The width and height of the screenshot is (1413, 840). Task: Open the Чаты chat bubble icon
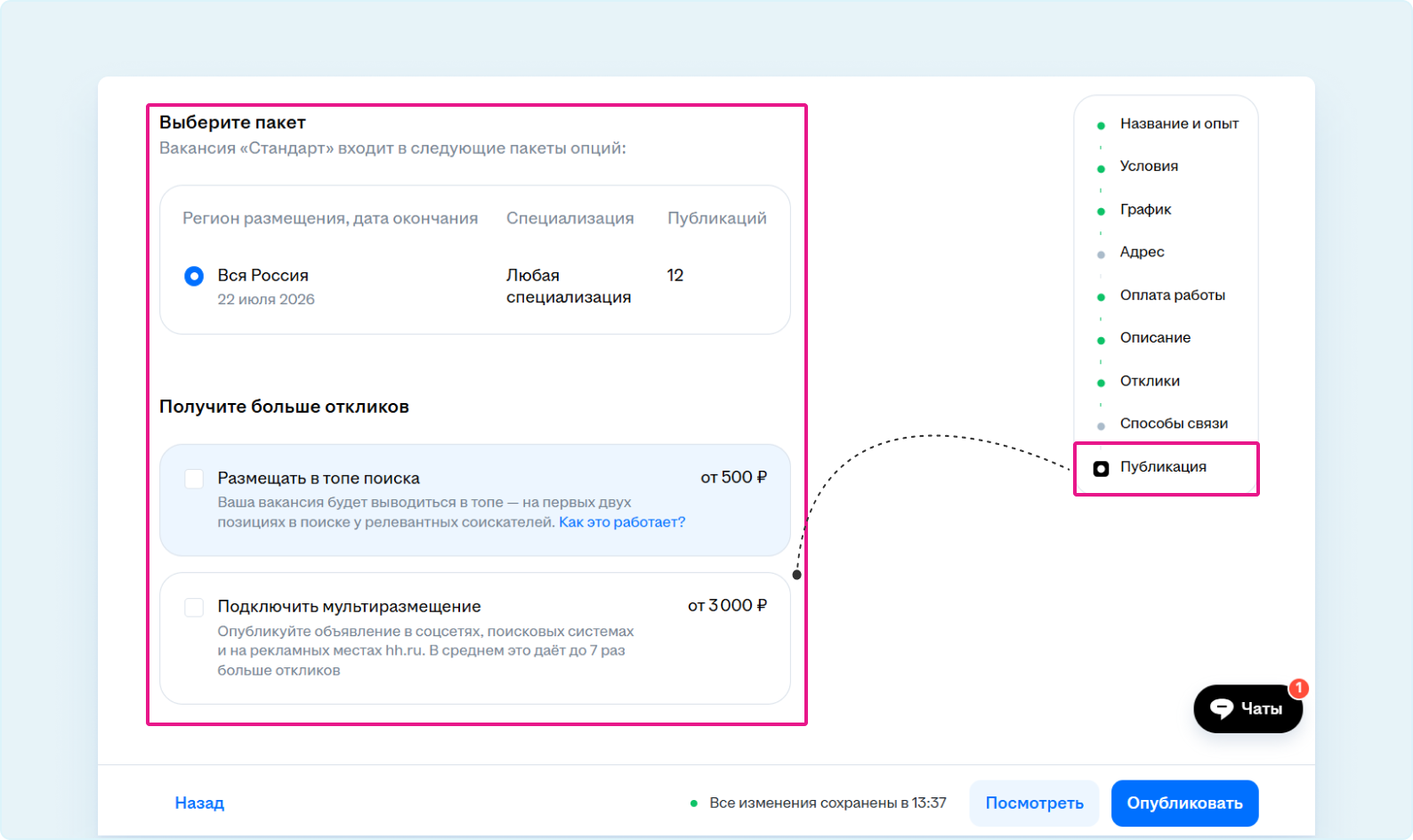(1222, 708)
